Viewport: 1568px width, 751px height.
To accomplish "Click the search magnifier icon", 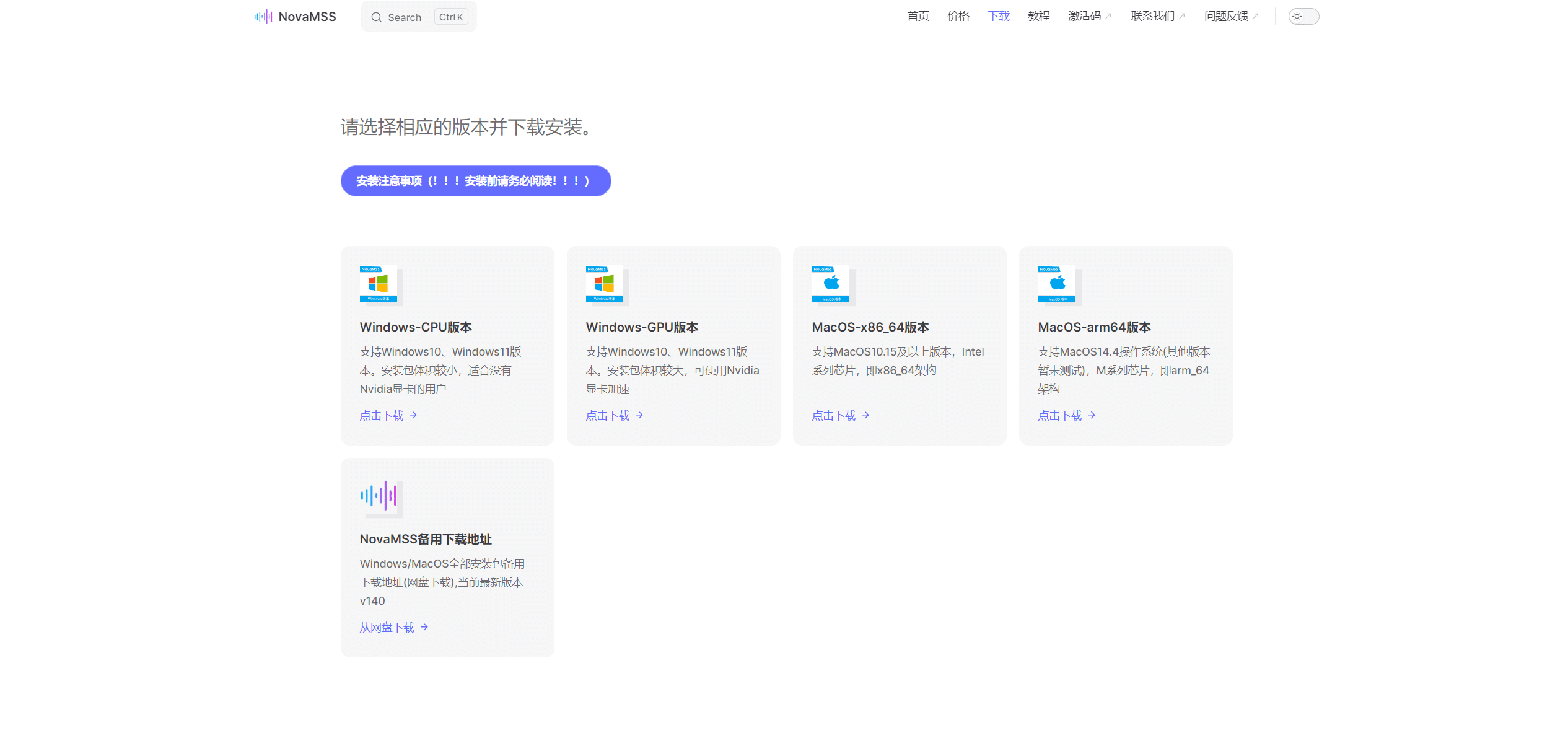I will (377, 17).
